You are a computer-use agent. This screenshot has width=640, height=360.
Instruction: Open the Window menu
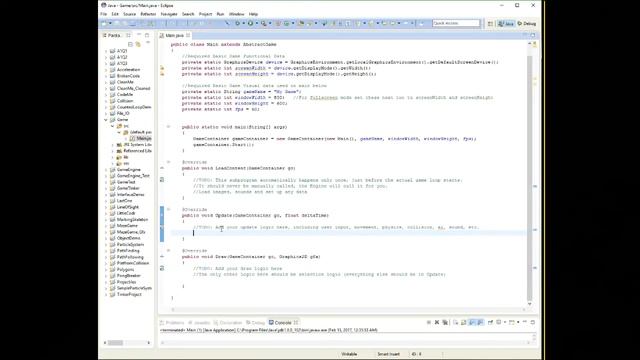pyautogui.click(x=236, y=14)
